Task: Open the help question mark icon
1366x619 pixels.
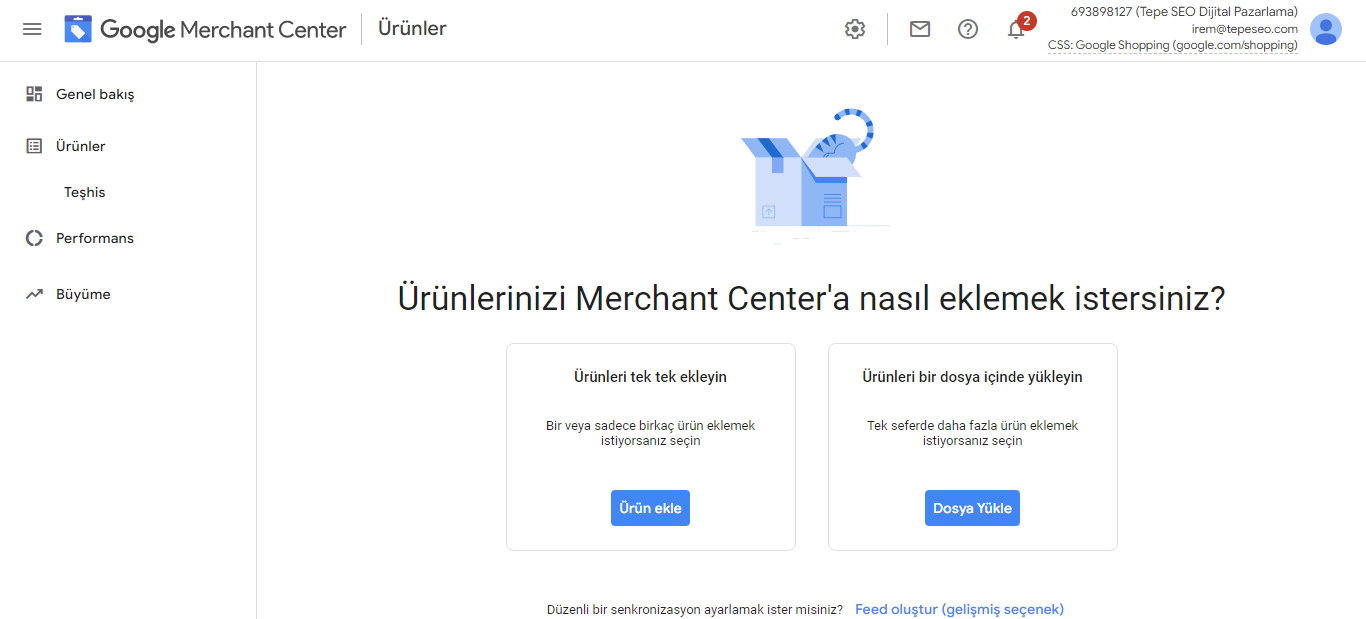Action: tap(968, 29)
